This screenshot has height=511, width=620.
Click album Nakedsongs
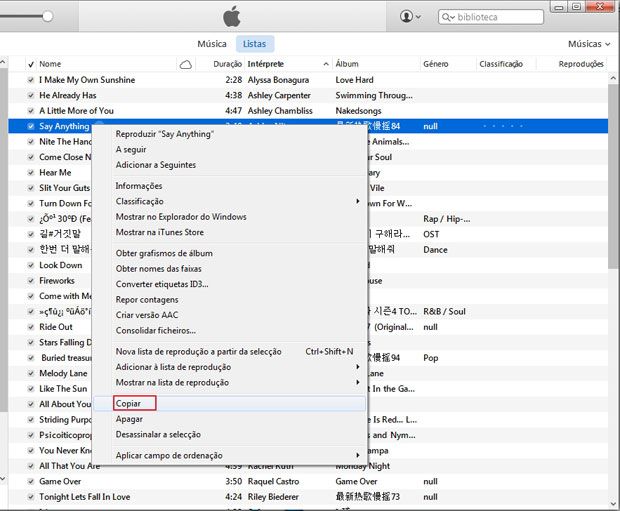pos(359,111)
